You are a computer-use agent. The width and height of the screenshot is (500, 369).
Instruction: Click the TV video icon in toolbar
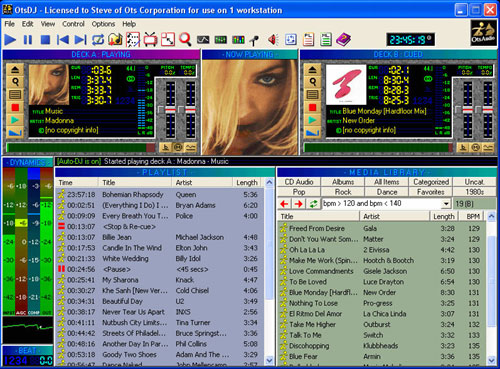151,40
